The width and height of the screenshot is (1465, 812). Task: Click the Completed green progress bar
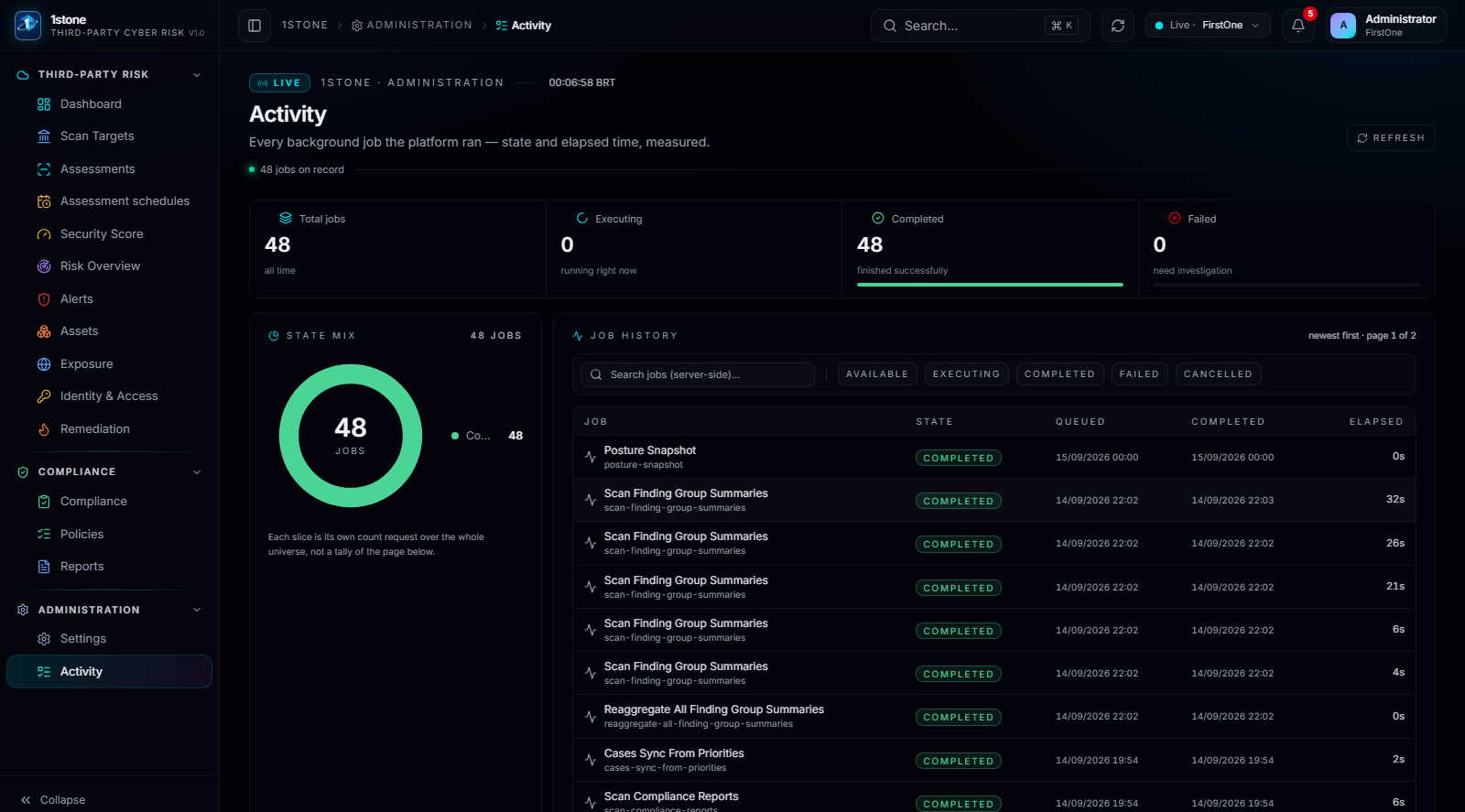point(990,285)
